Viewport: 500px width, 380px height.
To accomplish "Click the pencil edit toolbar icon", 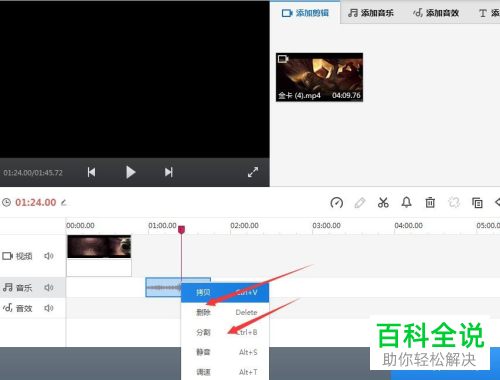I will tap(360, 202).
